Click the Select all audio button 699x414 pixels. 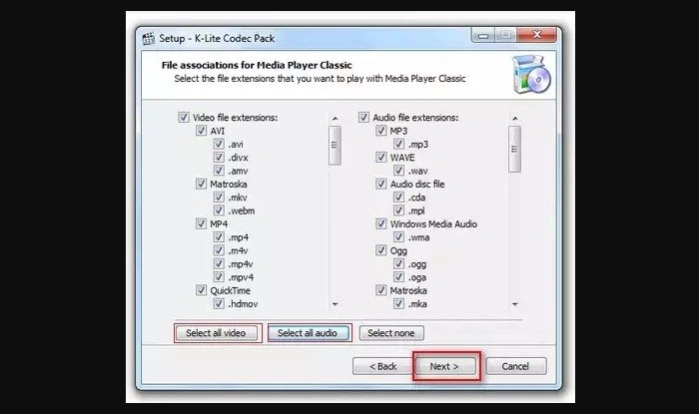(x=308, y=333)
